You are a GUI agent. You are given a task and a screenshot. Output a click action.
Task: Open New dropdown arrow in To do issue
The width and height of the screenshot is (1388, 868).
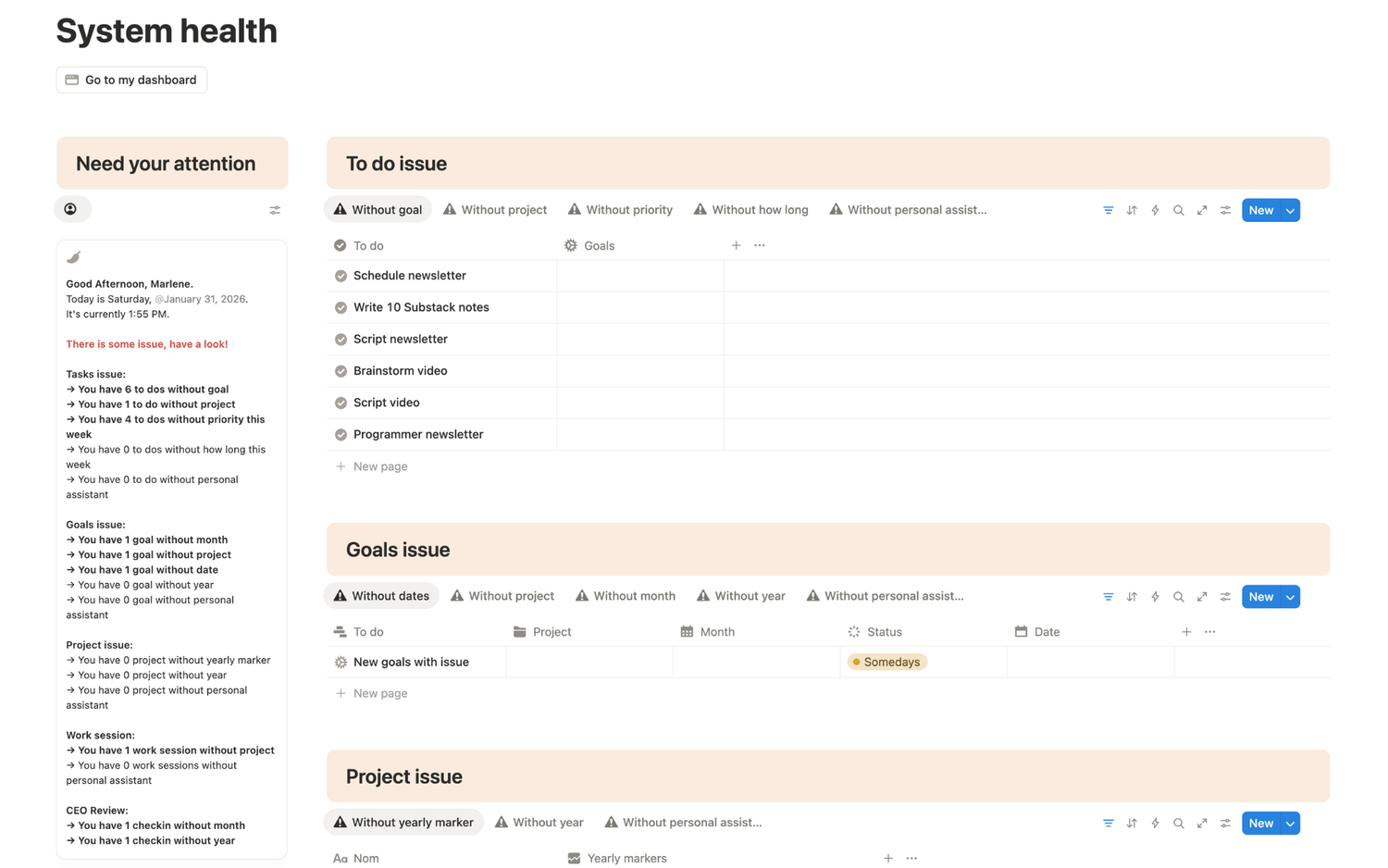[1290, 210]
